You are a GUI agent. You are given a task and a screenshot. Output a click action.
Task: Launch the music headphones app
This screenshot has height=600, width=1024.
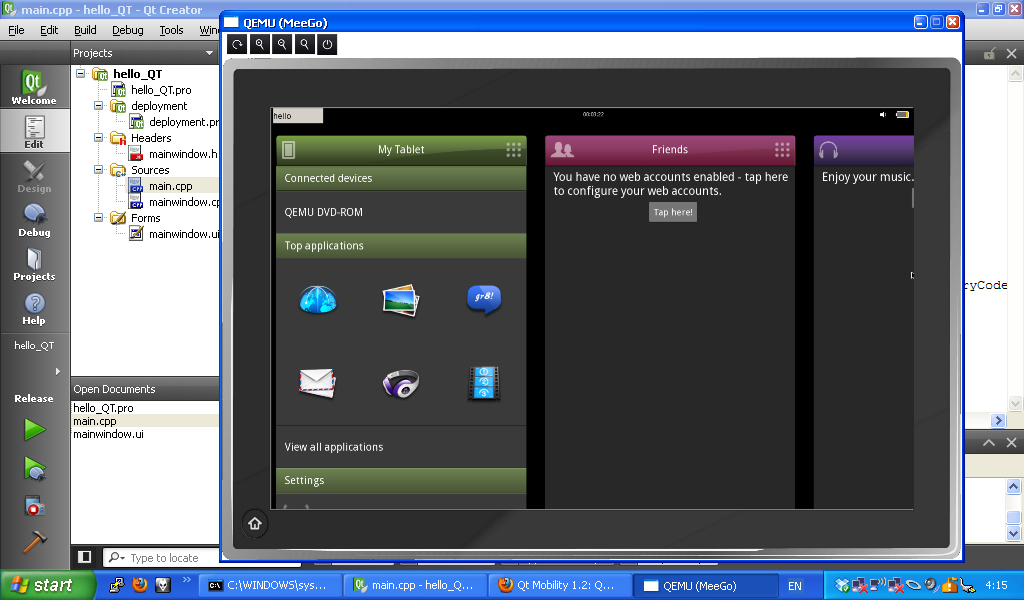click(400, 383)
